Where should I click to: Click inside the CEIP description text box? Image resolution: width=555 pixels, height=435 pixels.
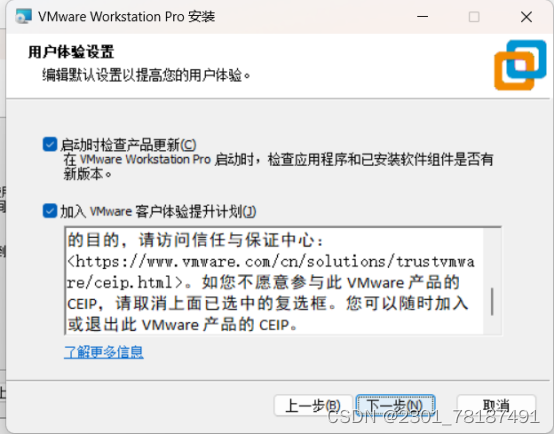coord(274,281)
